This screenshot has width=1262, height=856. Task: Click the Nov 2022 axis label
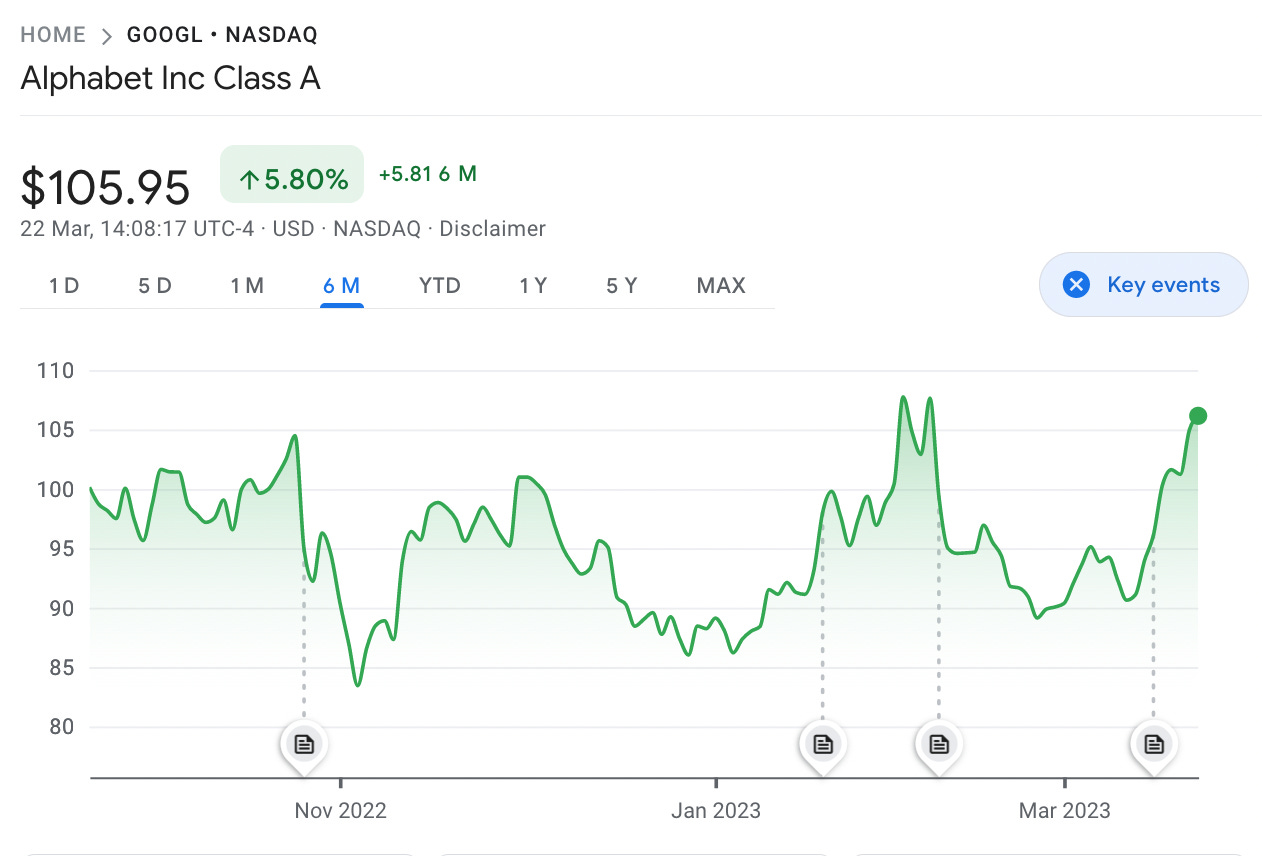click(x=340, y=810)
